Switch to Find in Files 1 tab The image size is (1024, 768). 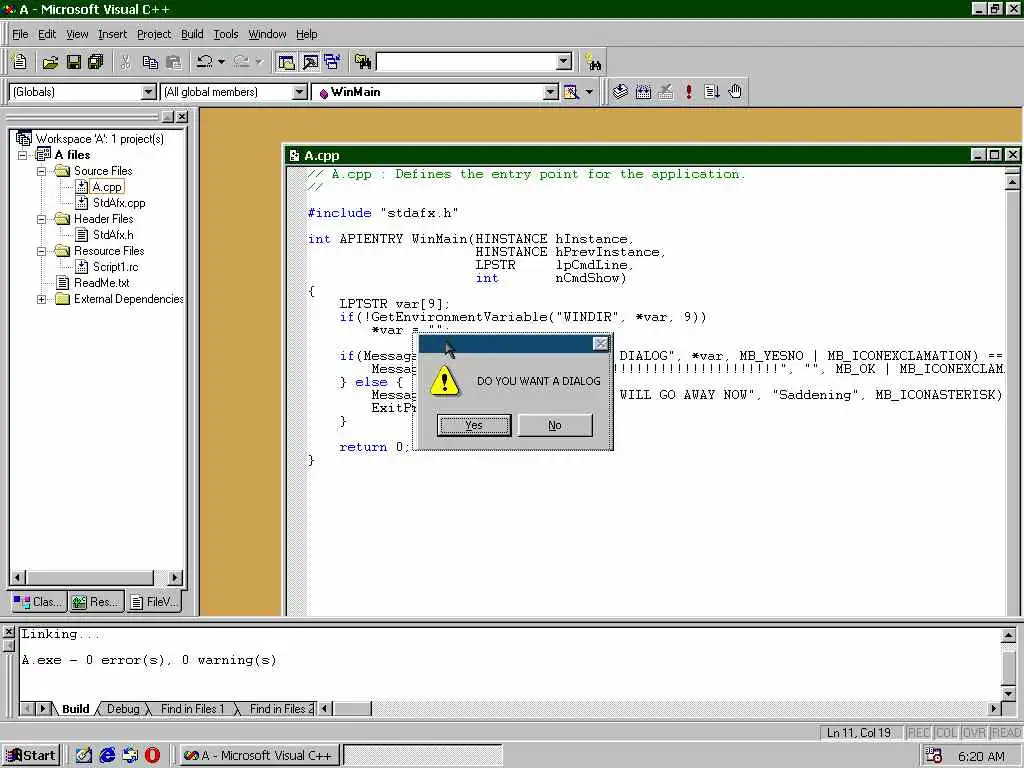click(x=192, y=709)
